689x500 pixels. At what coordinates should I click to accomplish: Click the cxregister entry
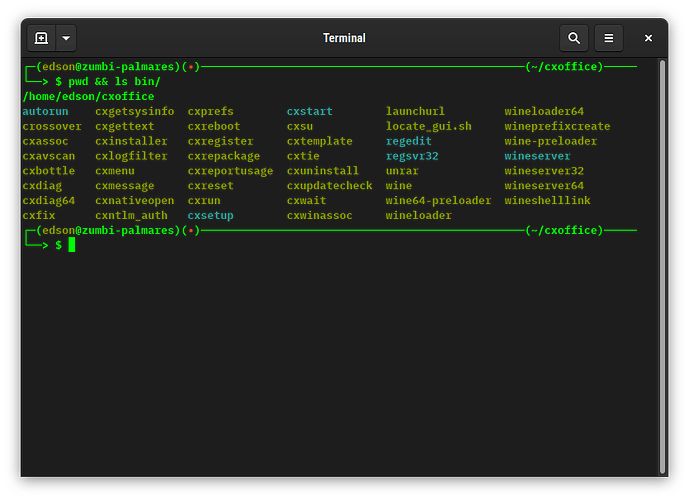tap(221, 141)
